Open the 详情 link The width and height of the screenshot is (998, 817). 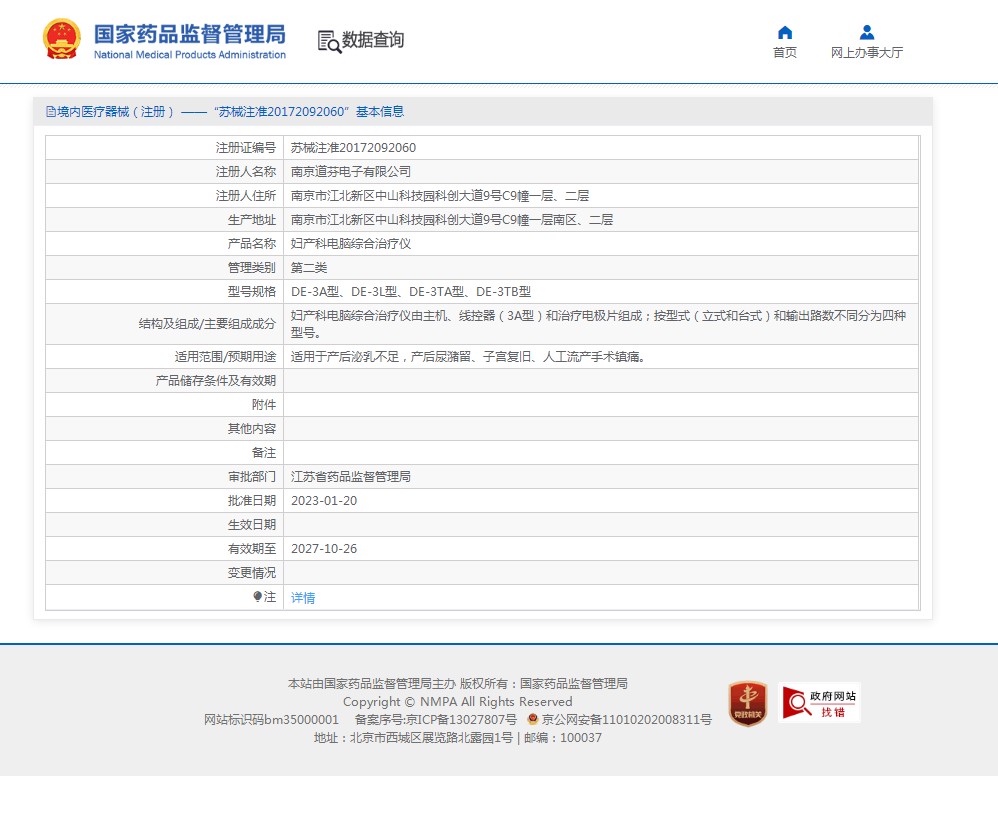point(303,597)
